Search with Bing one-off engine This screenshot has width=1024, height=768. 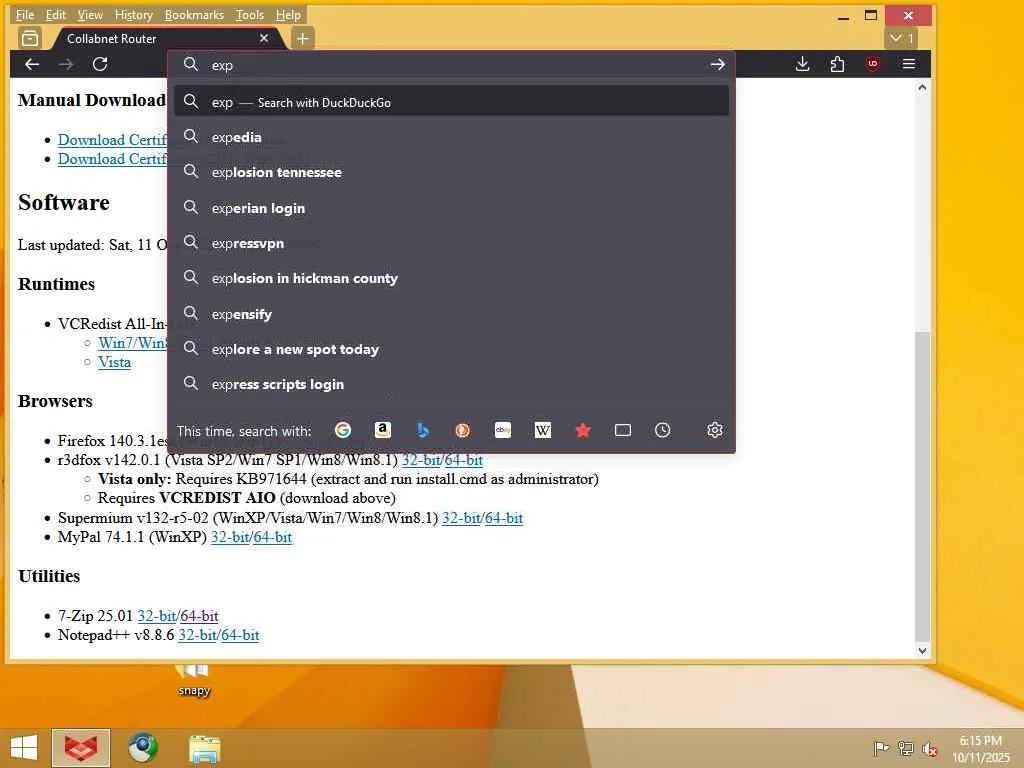tap(423, 430)
